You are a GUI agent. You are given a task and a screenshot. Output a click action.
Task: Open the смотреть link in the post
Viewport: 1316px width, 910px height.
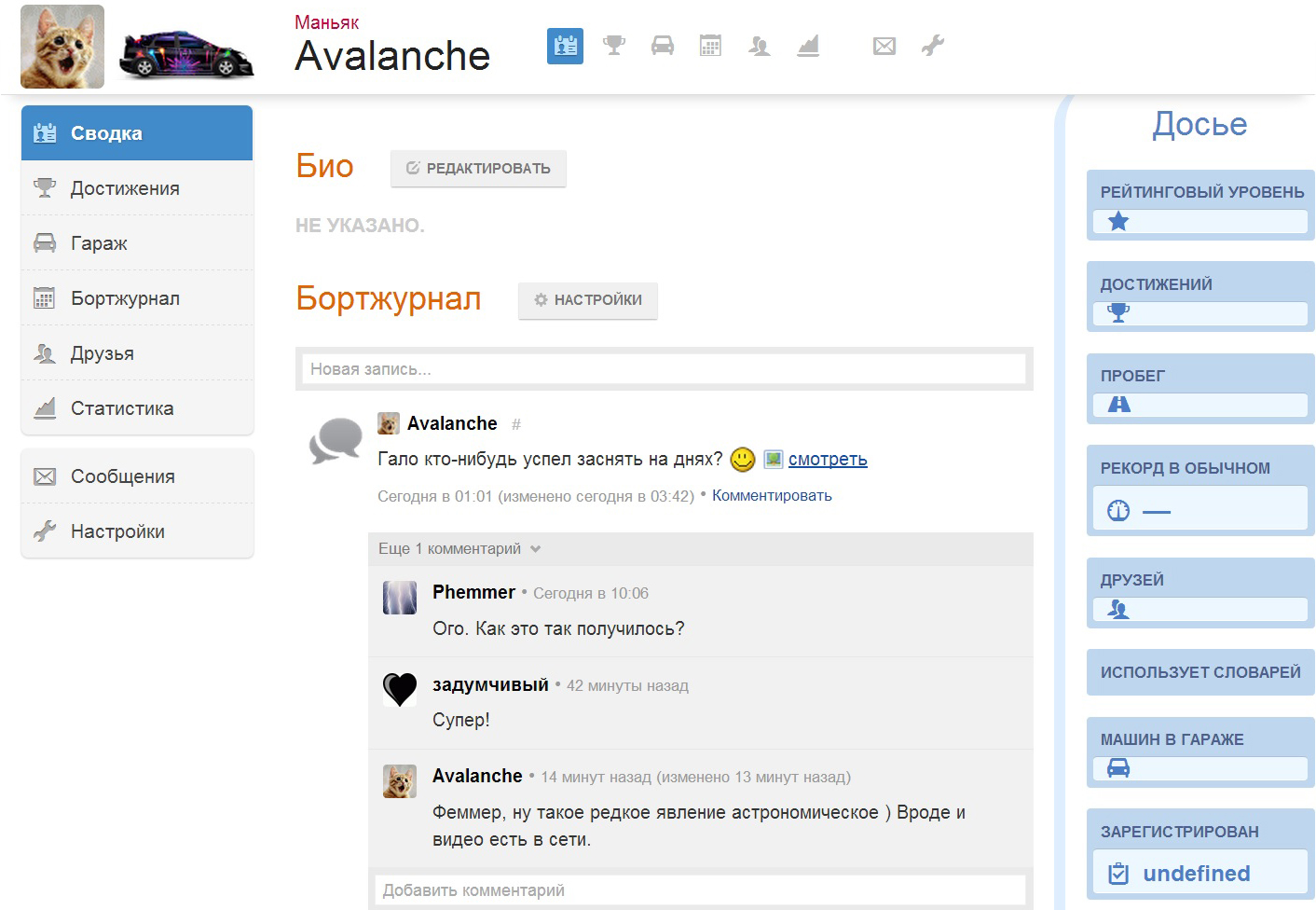pyautogui.click(x=828, y=459)
